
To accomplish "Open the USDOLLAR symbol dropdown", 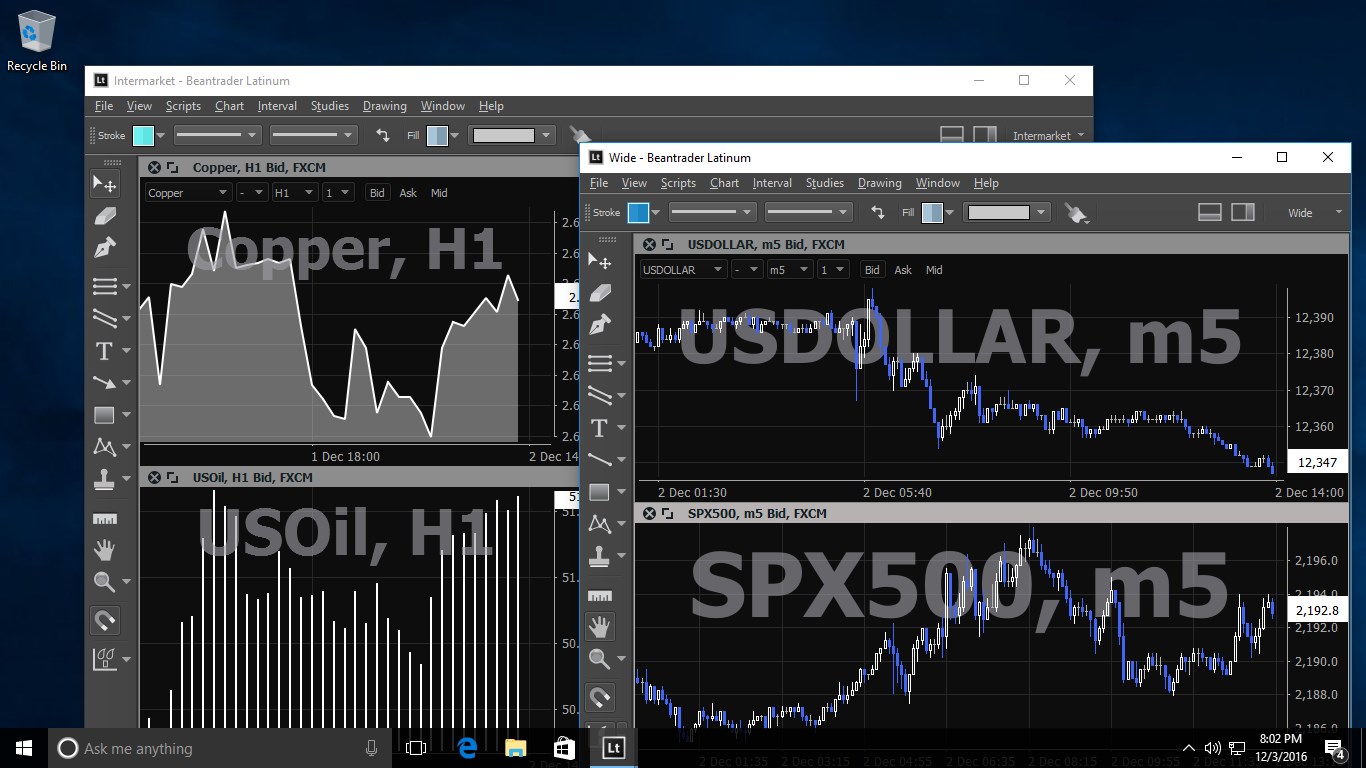I will point(683,270).
